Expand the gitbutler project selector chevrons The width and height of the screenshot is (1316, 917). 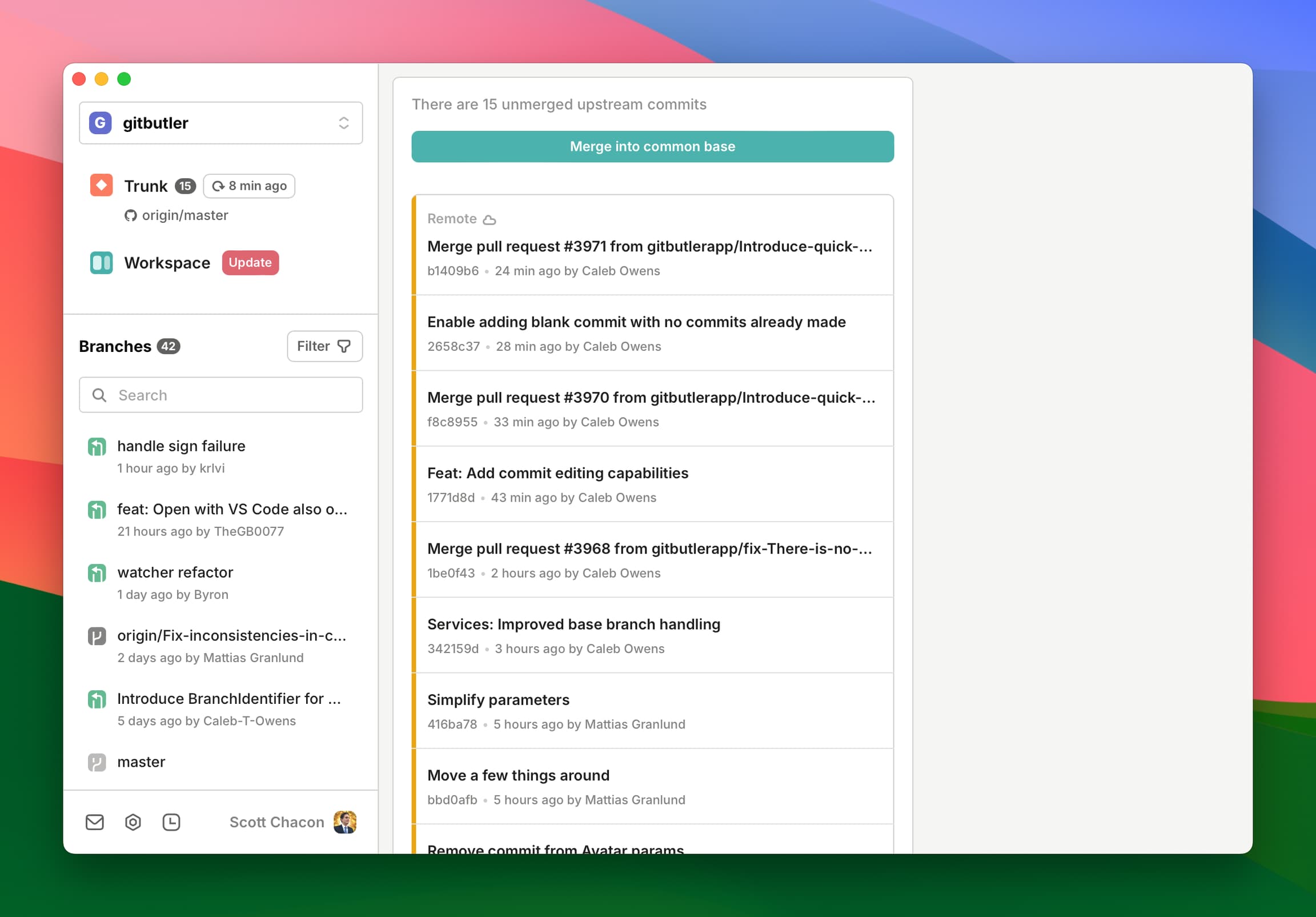pyautogui.click(x=343, y=123)
